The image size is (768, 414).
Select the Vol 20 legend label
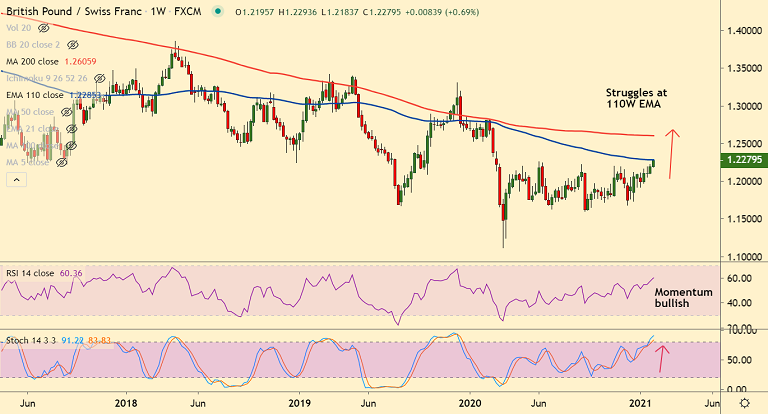[x=19, y=28]
